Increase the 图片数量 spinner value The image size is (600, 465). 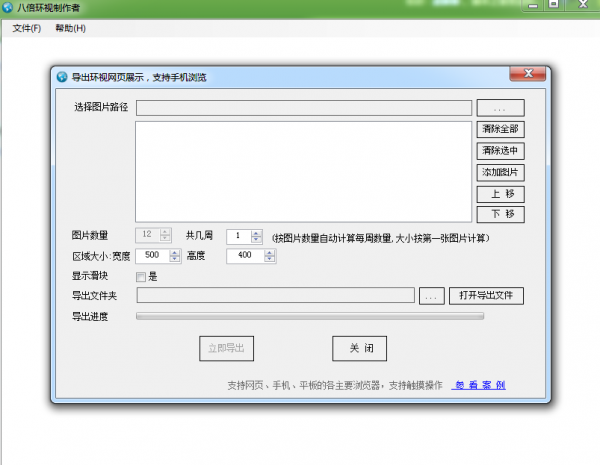pos(165,232)
